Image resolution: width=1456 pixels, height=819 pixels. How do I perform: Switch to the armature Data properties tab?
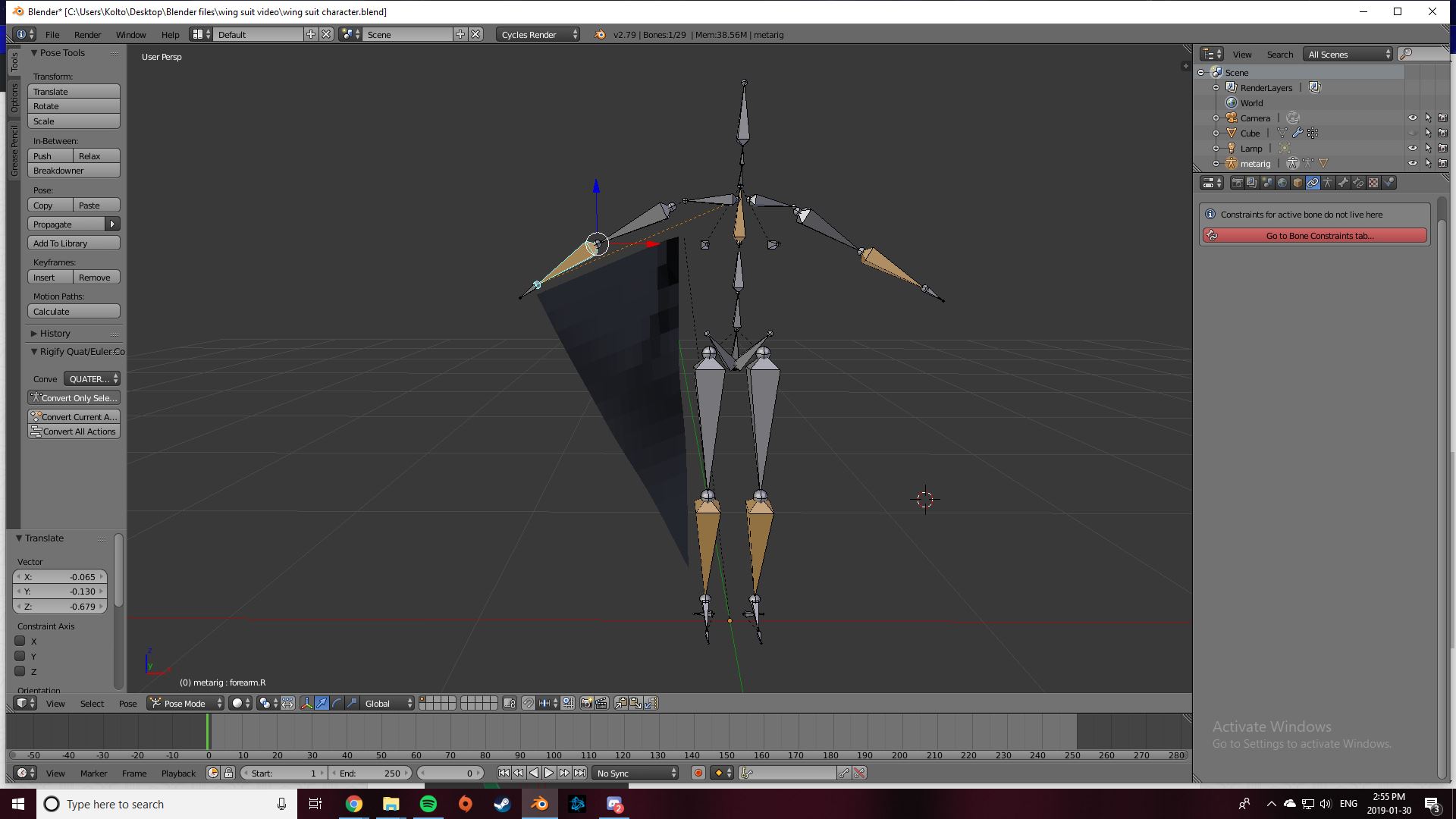tap(1328, 183)
